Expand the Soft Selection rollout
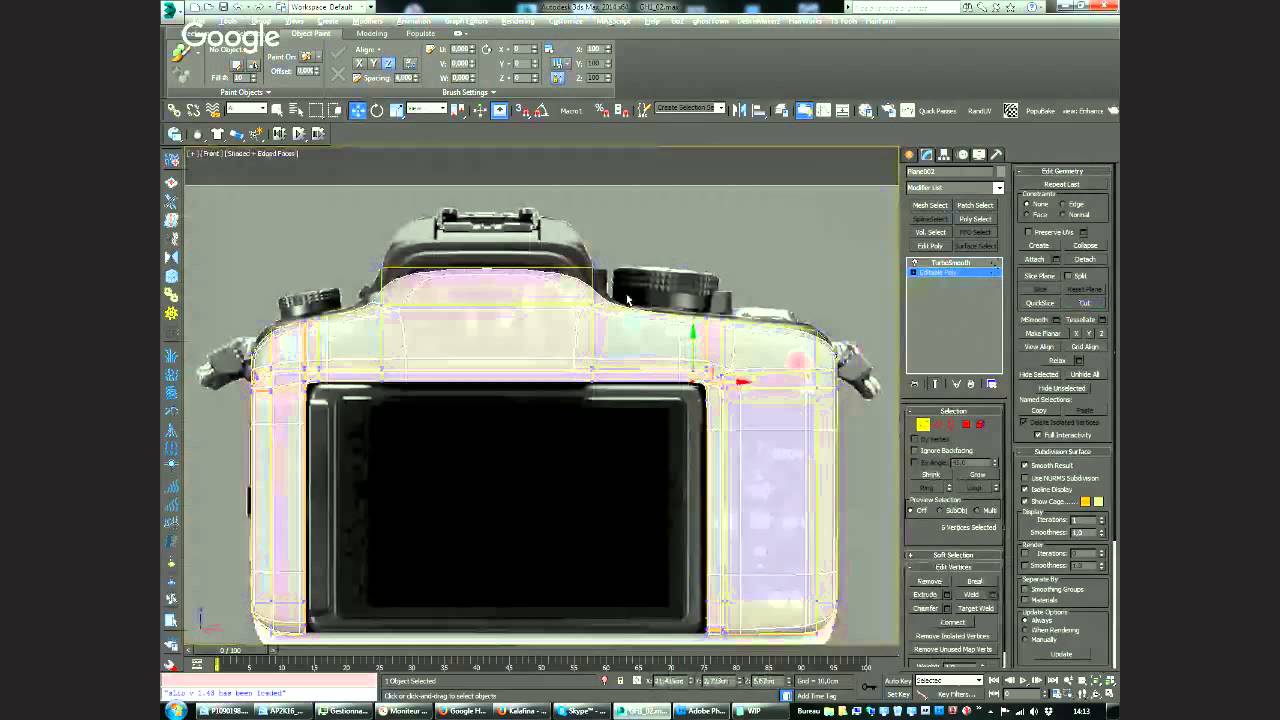 [x=954, y=555]
